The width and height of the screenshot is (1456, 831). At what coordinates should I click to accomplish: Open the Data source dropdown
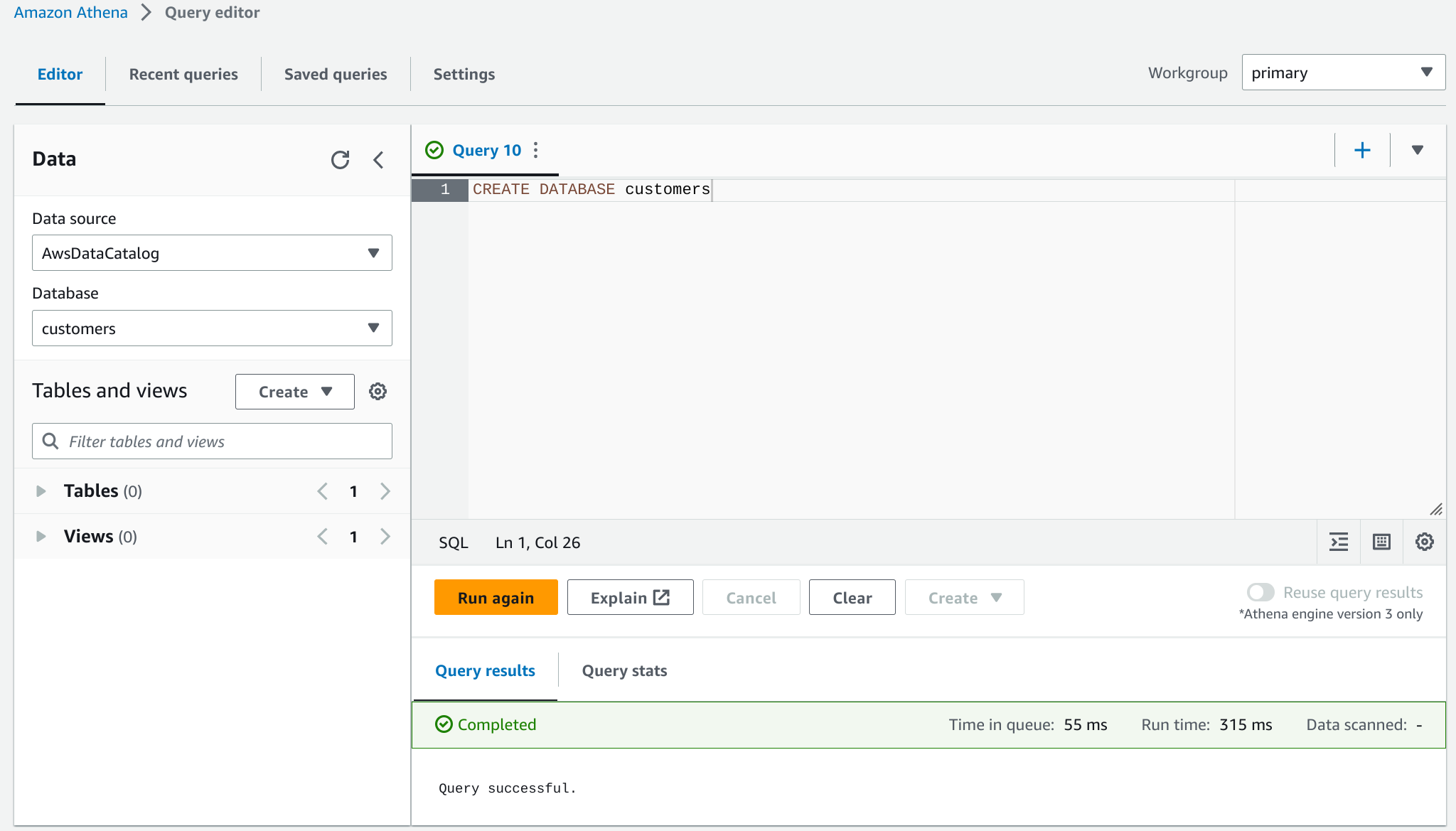point(212,253)
